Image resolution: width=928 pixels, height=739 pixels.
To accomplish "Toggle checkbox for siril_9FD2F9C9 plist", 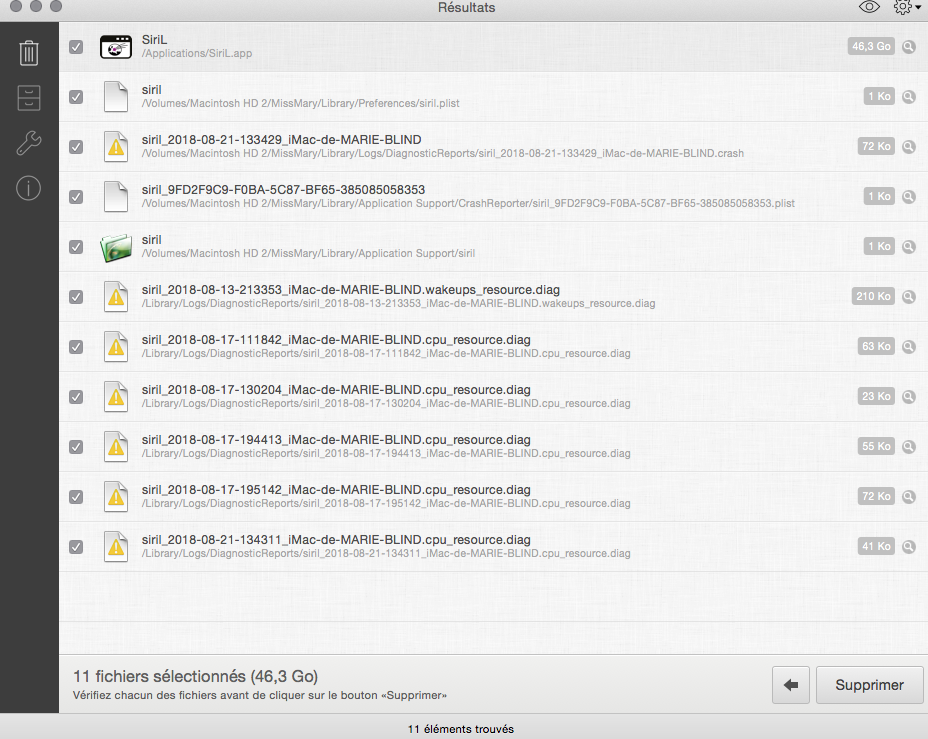I will coord(76,196).
